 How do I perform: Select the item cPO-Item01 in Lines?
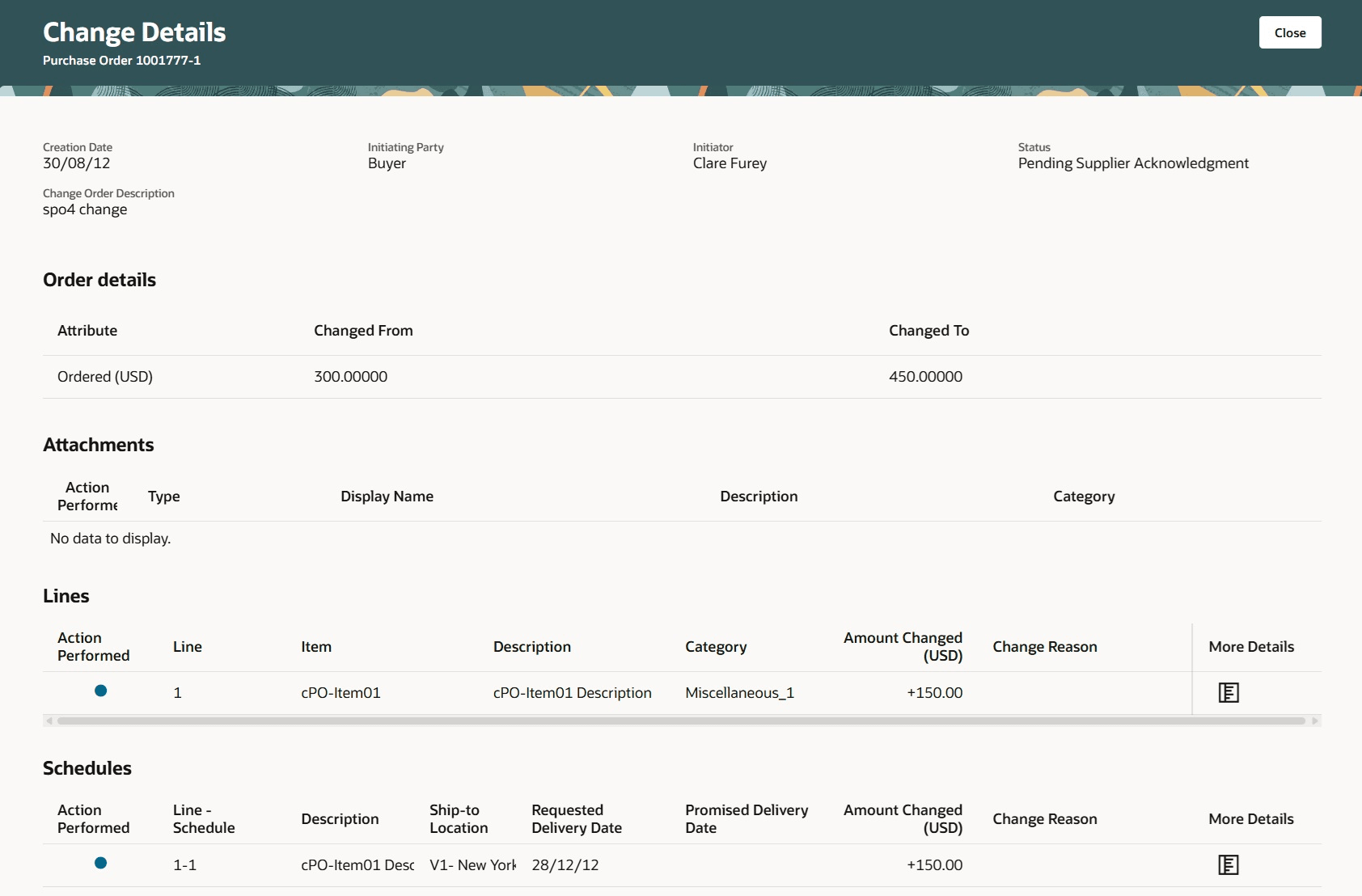[340, 692]
